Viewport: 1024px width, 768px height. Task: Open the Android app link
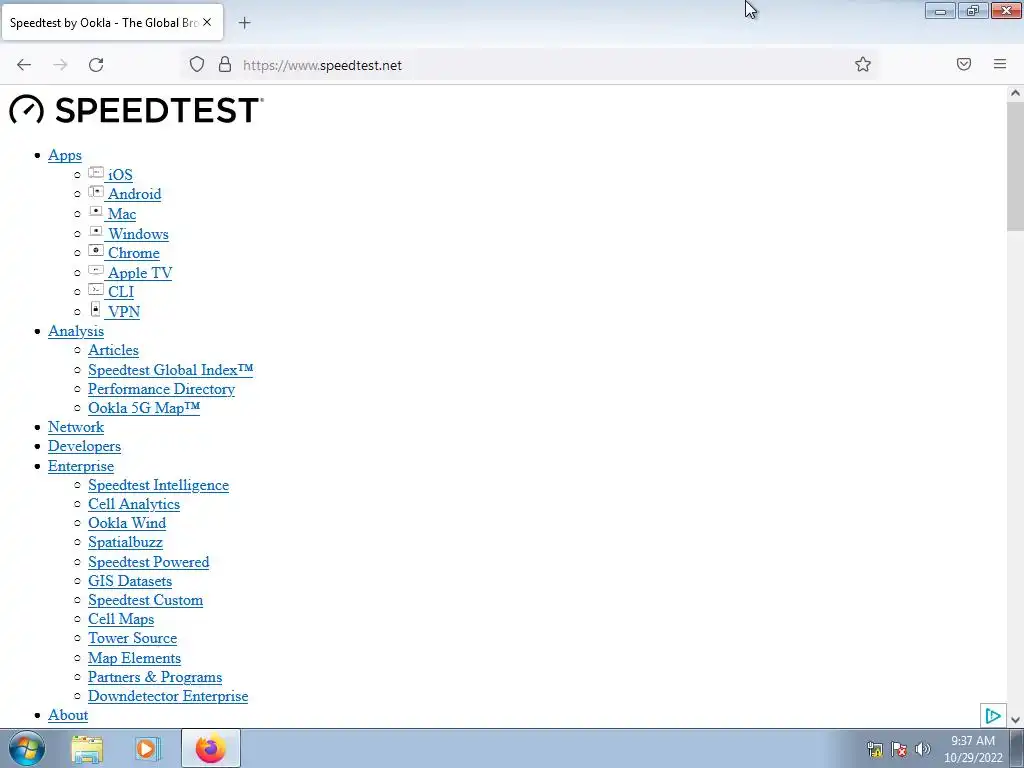[x=135, y=194]
